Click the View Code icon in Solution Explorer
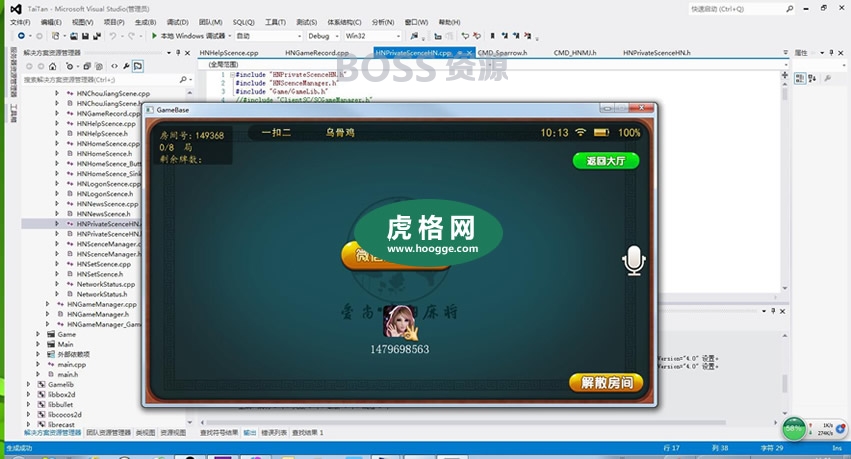The height and width of the screenshot is (459, 851). coord(115,66)
